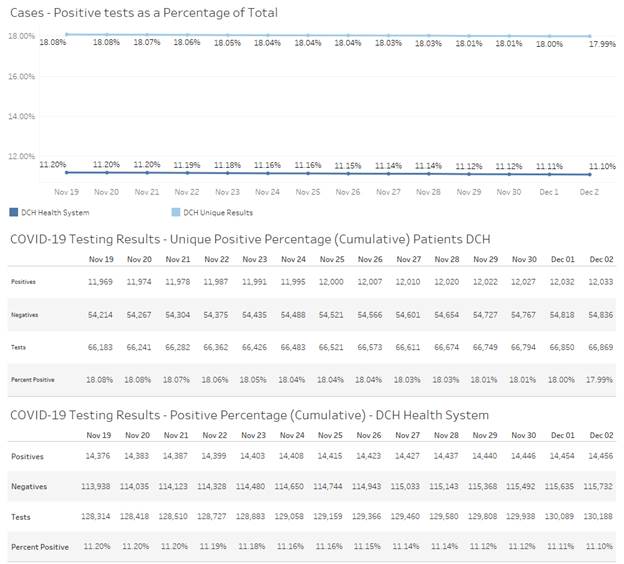Click the cell with value 130,188
Screen dimensions: 624x564
click(x=598, y=517)
